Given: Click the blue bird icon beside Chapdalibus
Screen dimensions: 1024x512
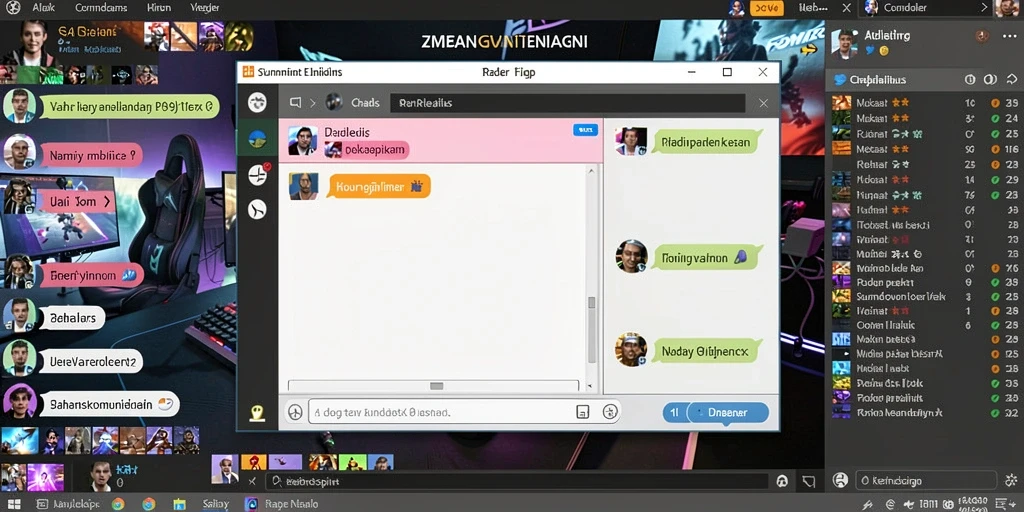Looking at the screenshot, I should point(840,80).
